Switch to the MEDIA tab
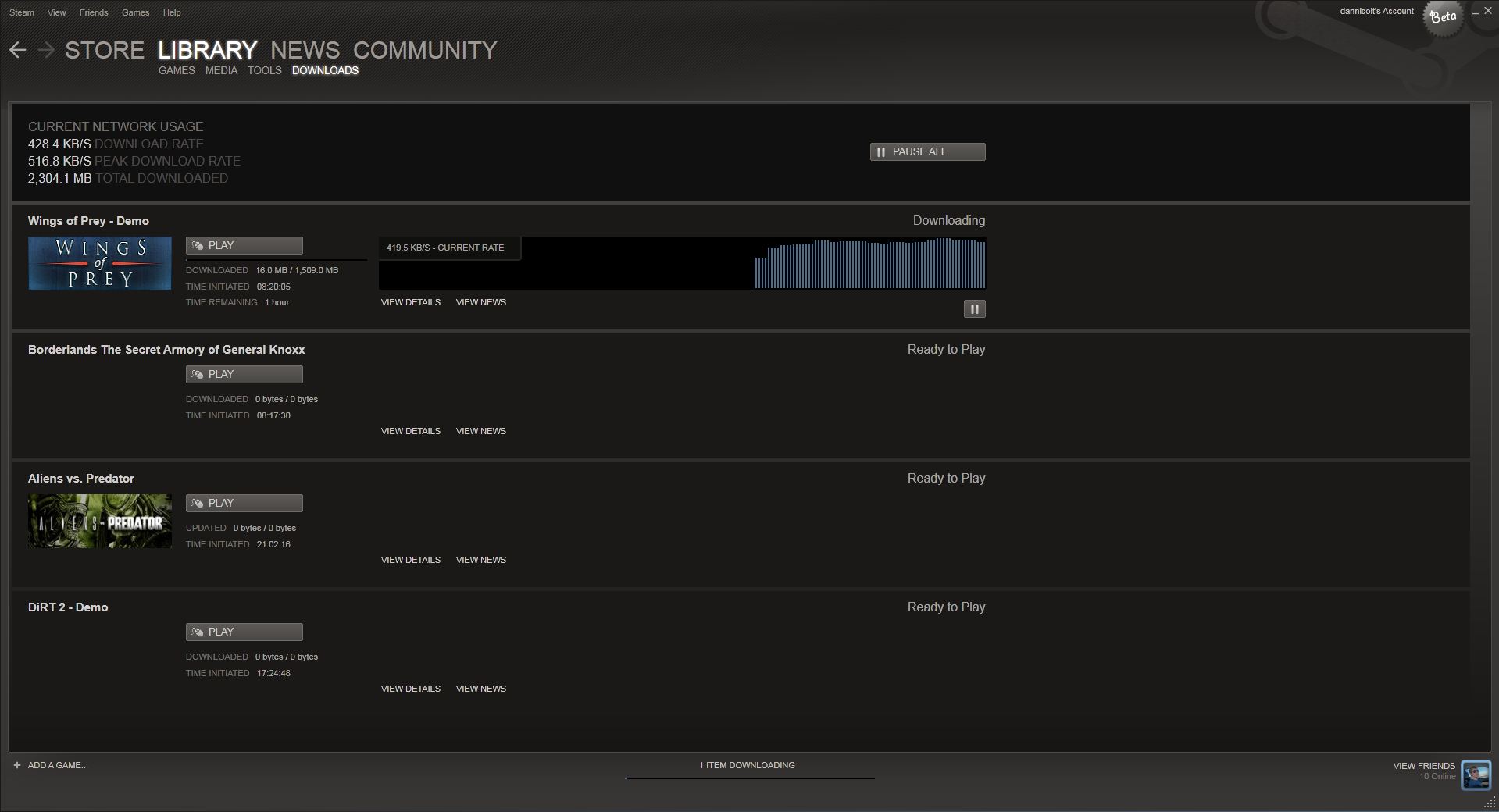This screenshot has height=812, width=1499. (221, 70)
